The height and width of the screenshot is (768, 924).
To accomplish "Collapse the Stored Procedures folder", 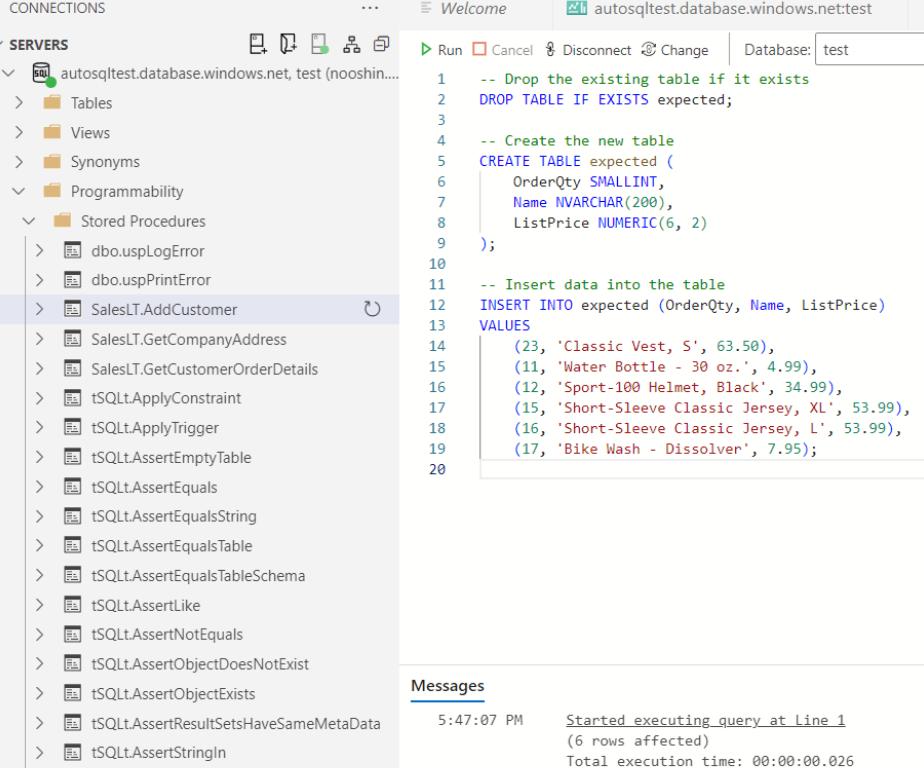I will pyautogui.click(x=29, y=221).
